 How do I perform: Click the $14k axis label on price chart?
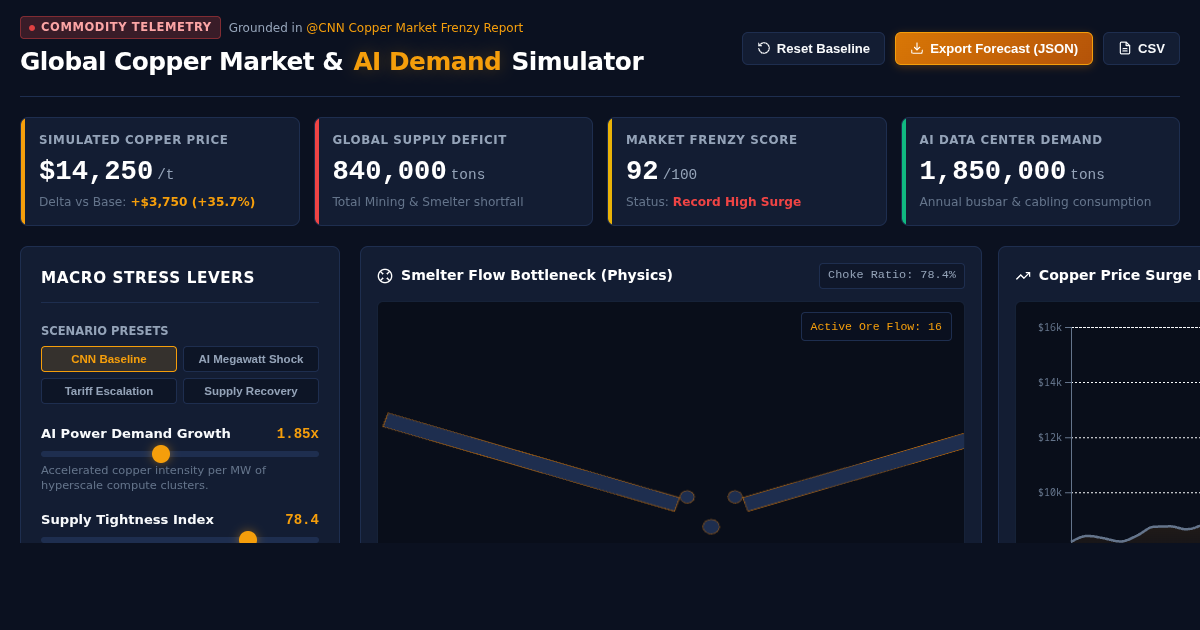1050,382
